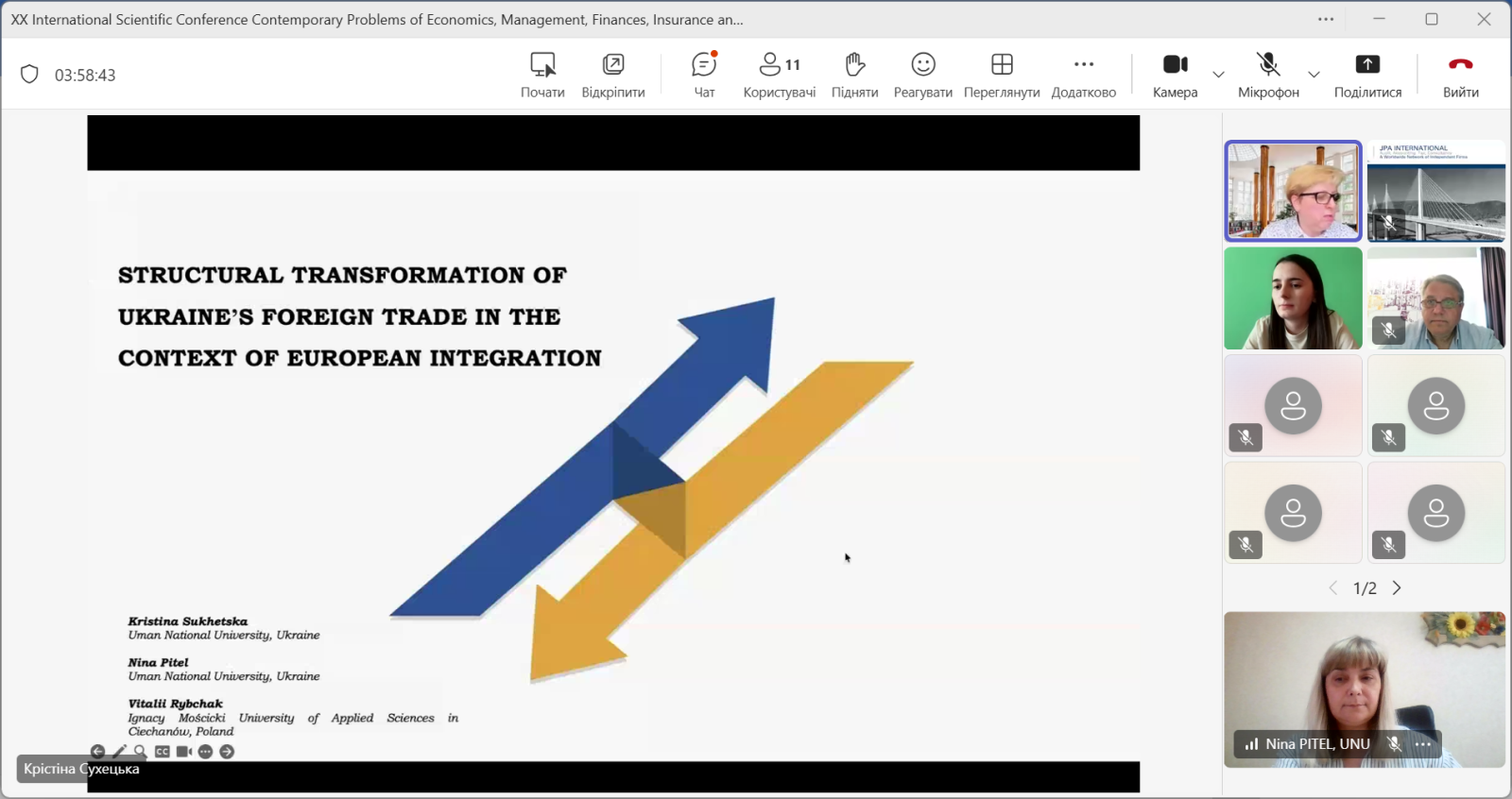The image size is (1512, 799).
Task: Toggle the Камера on or off
Action: click(1175, 75)
